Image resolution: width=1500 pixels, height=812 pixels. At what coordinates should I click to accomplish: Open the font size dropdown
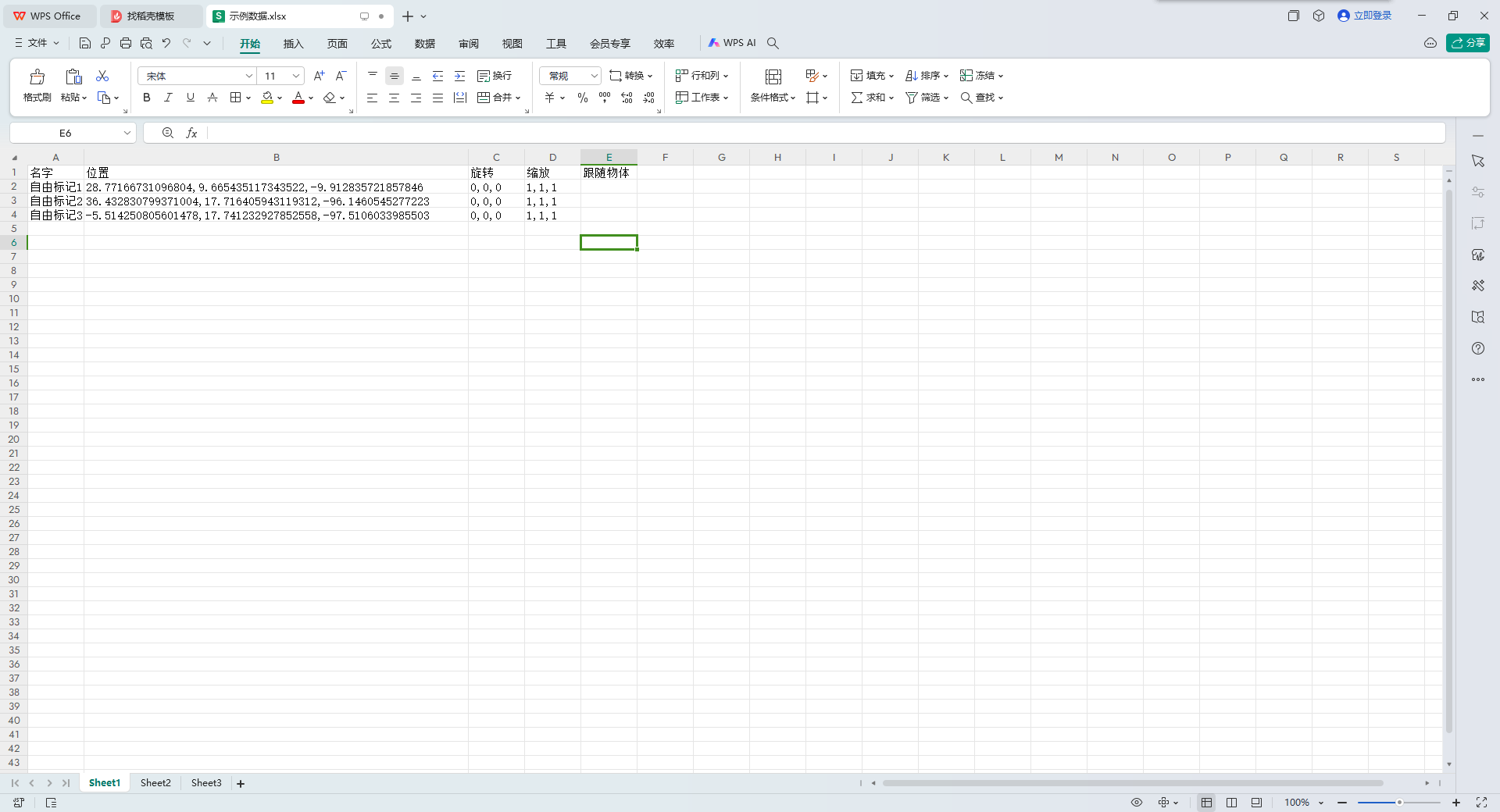tap(296, 76)
